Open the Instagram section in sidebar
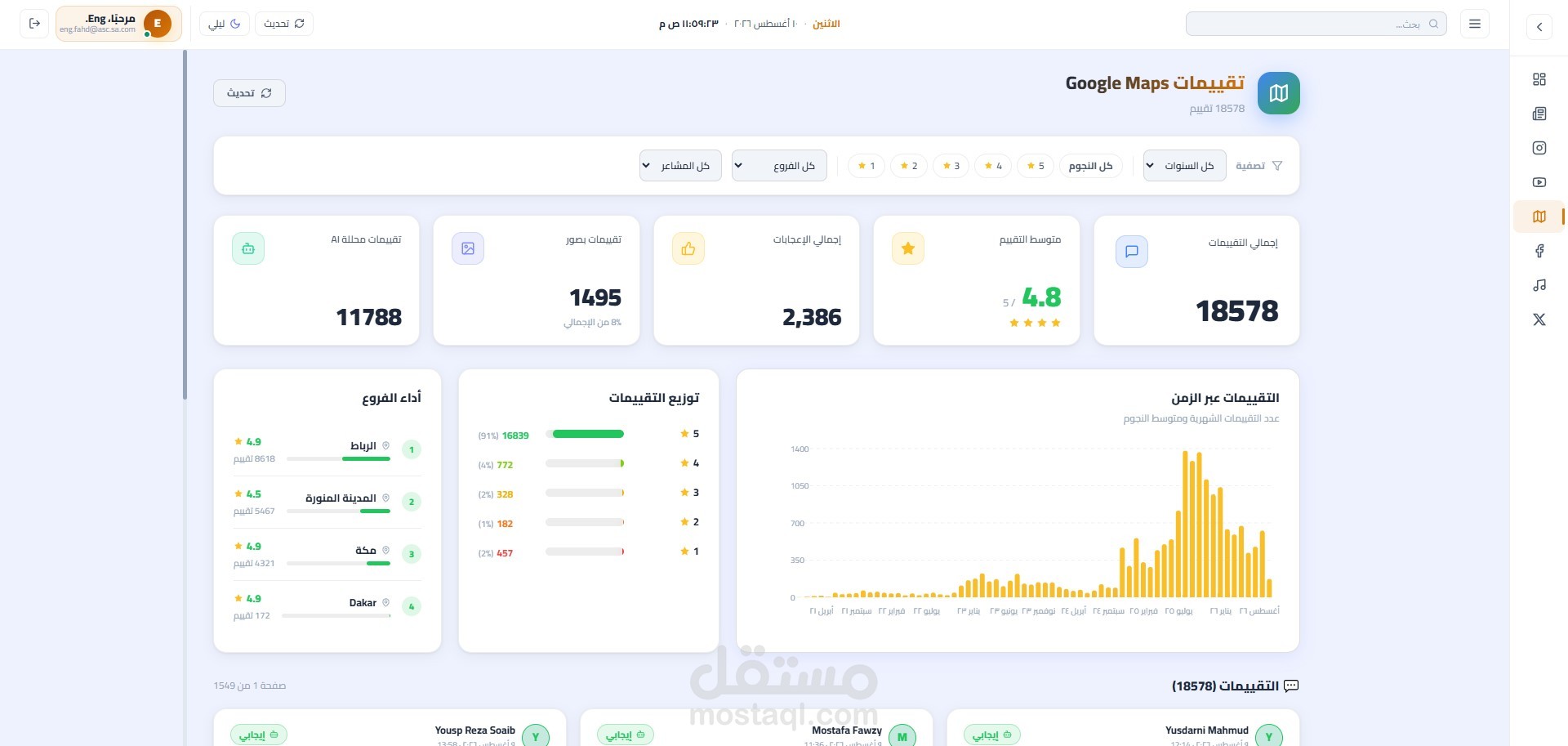Image resolution: width=1568 pixels, height=746 pixels. tap(1539, 148)
